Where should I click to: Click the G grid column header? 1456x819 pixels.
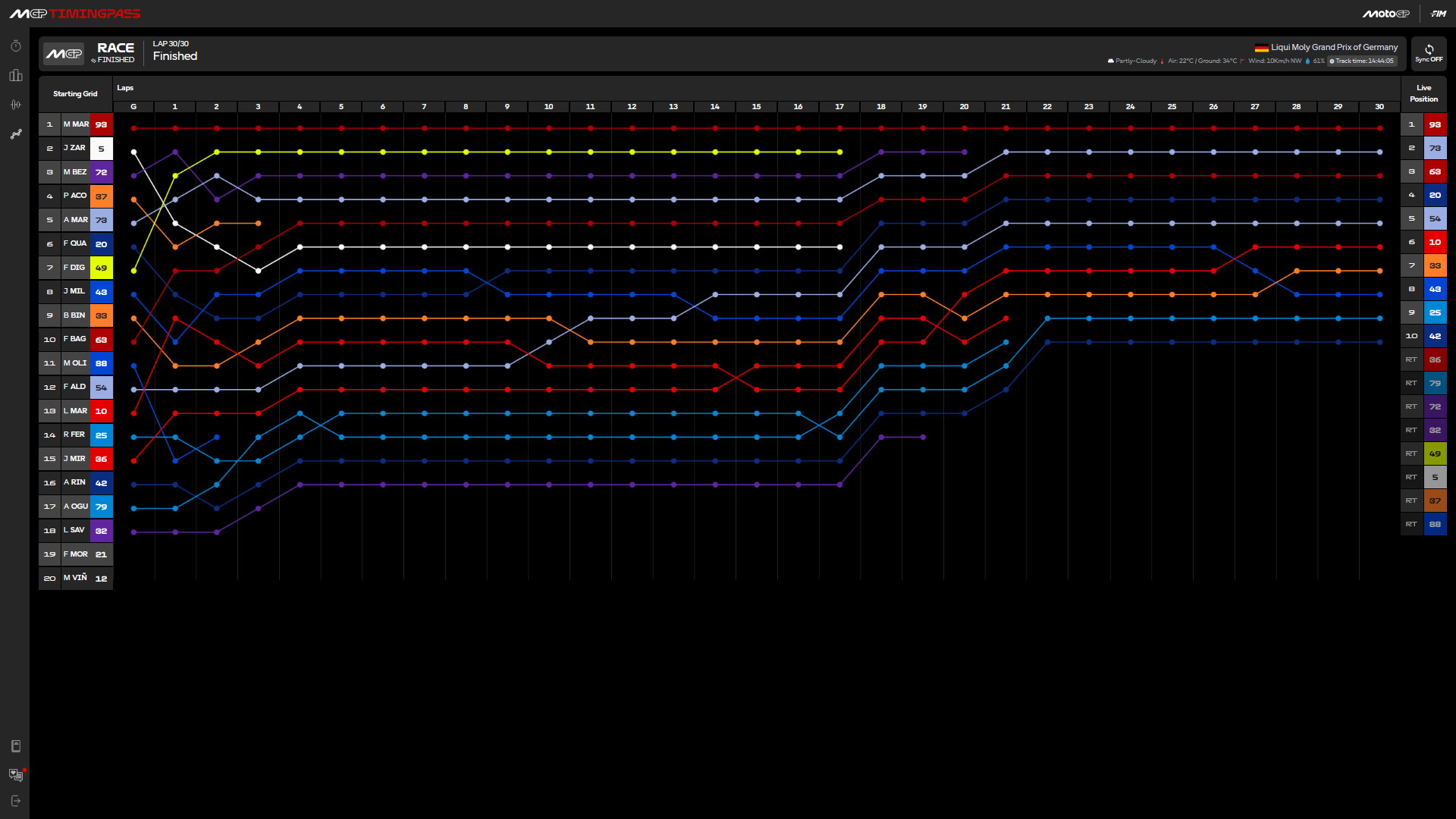point(133,107)
